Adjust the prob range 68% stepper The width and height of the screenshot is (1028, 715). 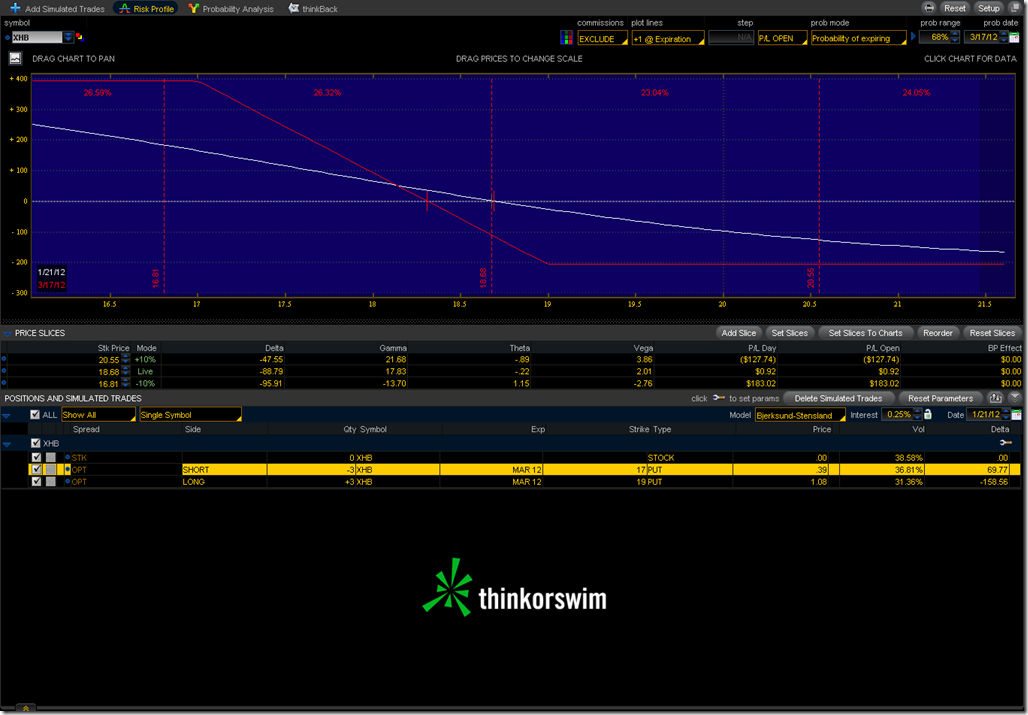(x=955, y=37)
